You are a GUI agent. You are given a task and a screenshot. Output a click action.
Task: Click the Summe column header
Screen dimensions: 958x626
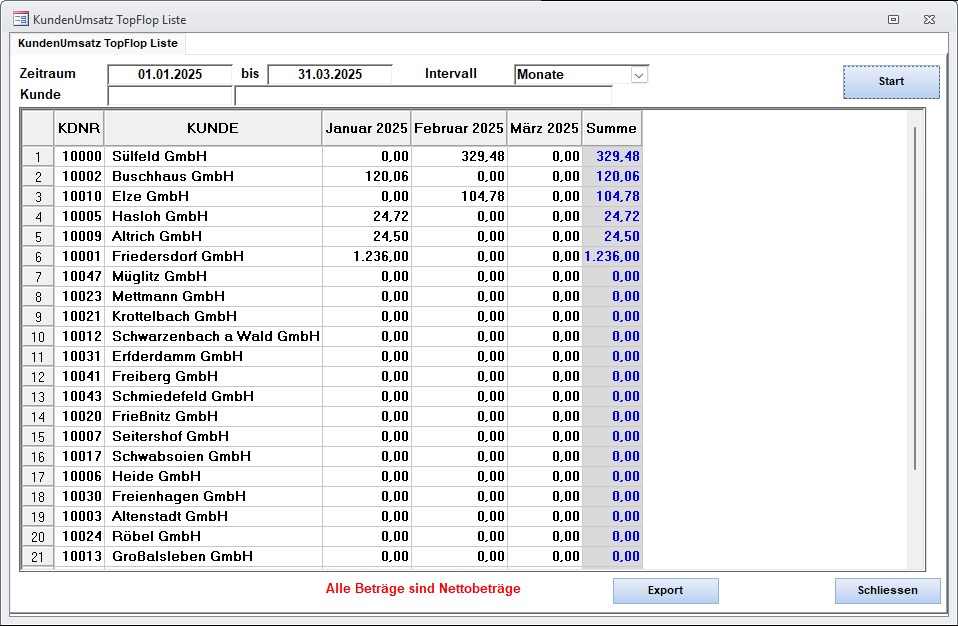coord(611,129)
